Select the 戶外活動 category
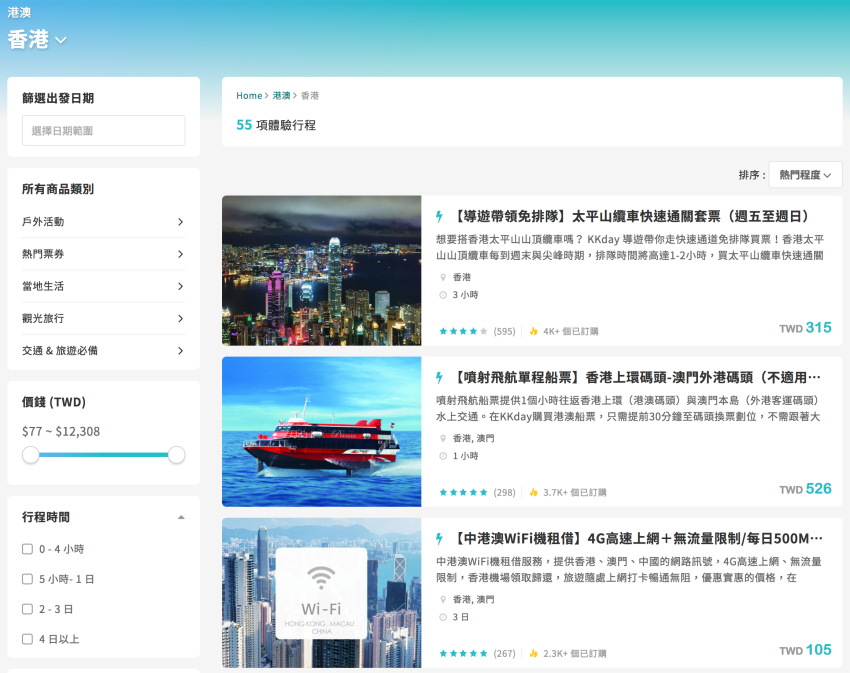The height and width of the screenshot is (673, 850). tap(103, 222)
